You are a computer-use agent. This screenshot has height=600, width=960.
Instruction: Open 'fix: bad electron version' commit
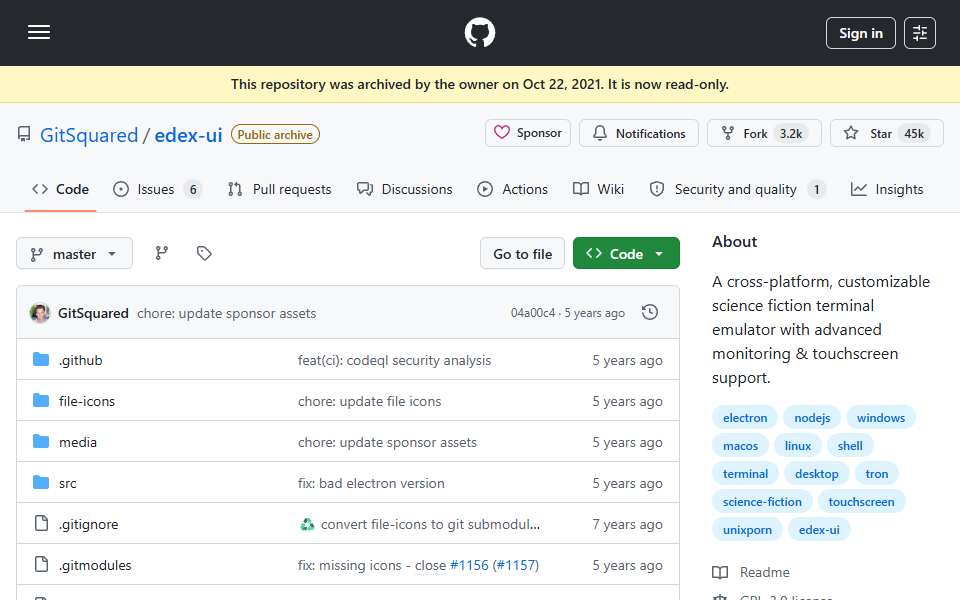pyautogui.click(x=371, y=483)
